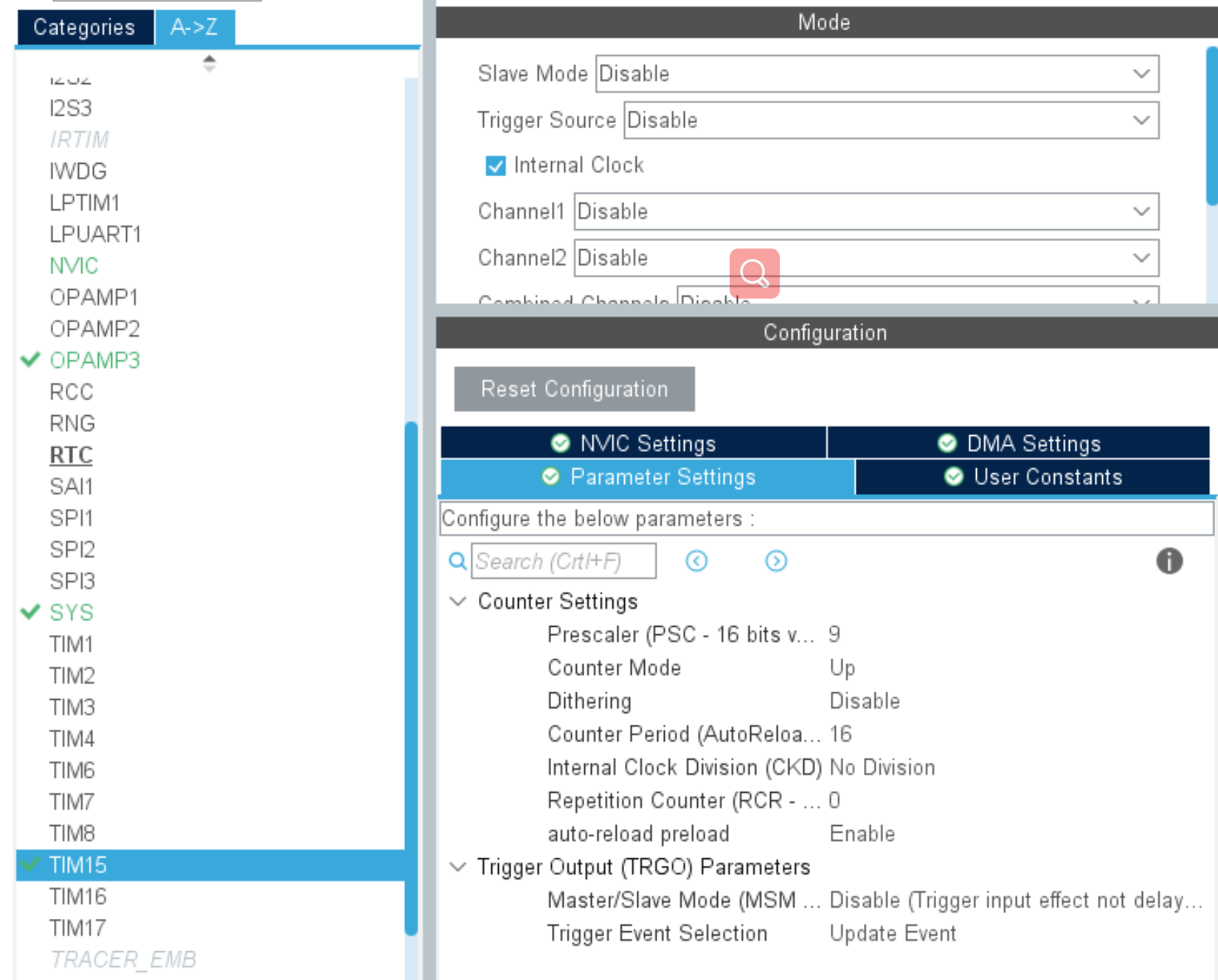Image resolution: width=1218 pixels, height=980 pixels.
Task: Select IWDG in the peripheral list
Action: click(x=77, y=171)
